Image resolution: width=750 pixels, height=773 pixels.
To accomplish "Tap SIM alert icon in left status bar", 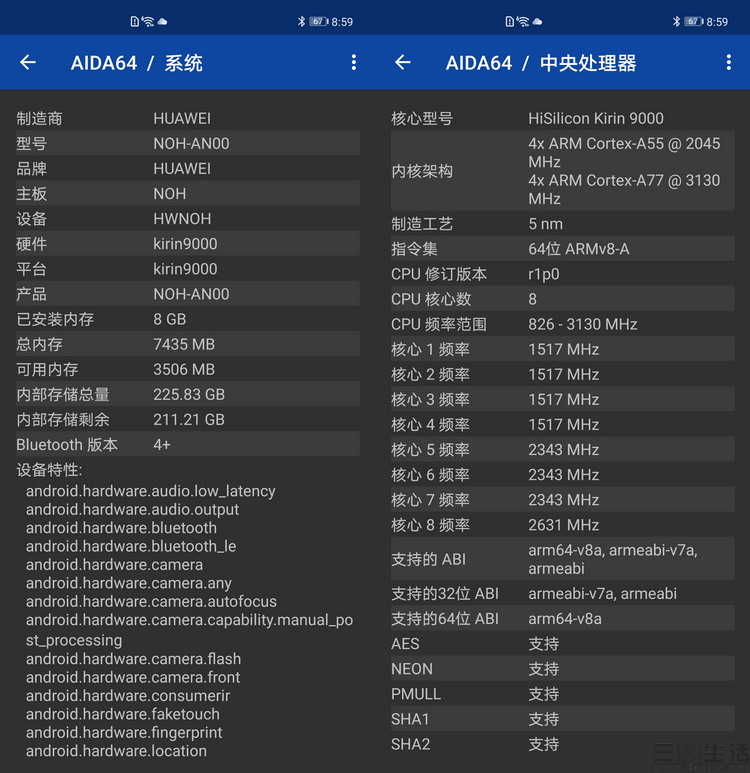I will point(134,21).
